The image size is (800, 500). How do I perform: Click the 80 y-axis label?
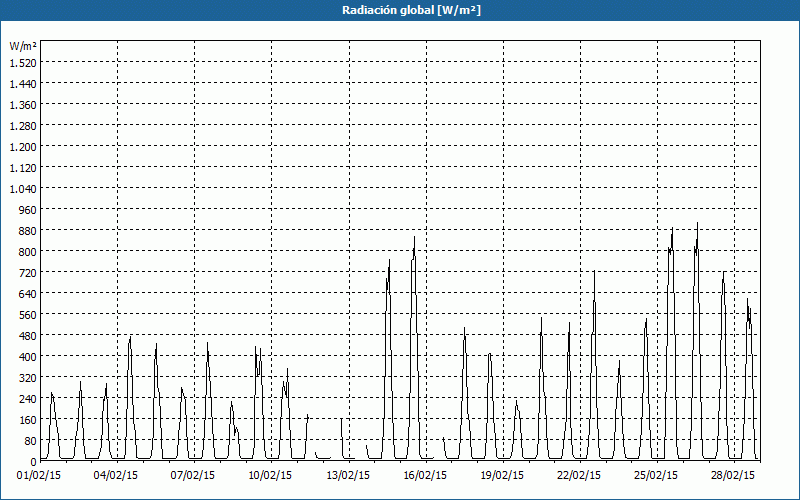tap(31, 441)
